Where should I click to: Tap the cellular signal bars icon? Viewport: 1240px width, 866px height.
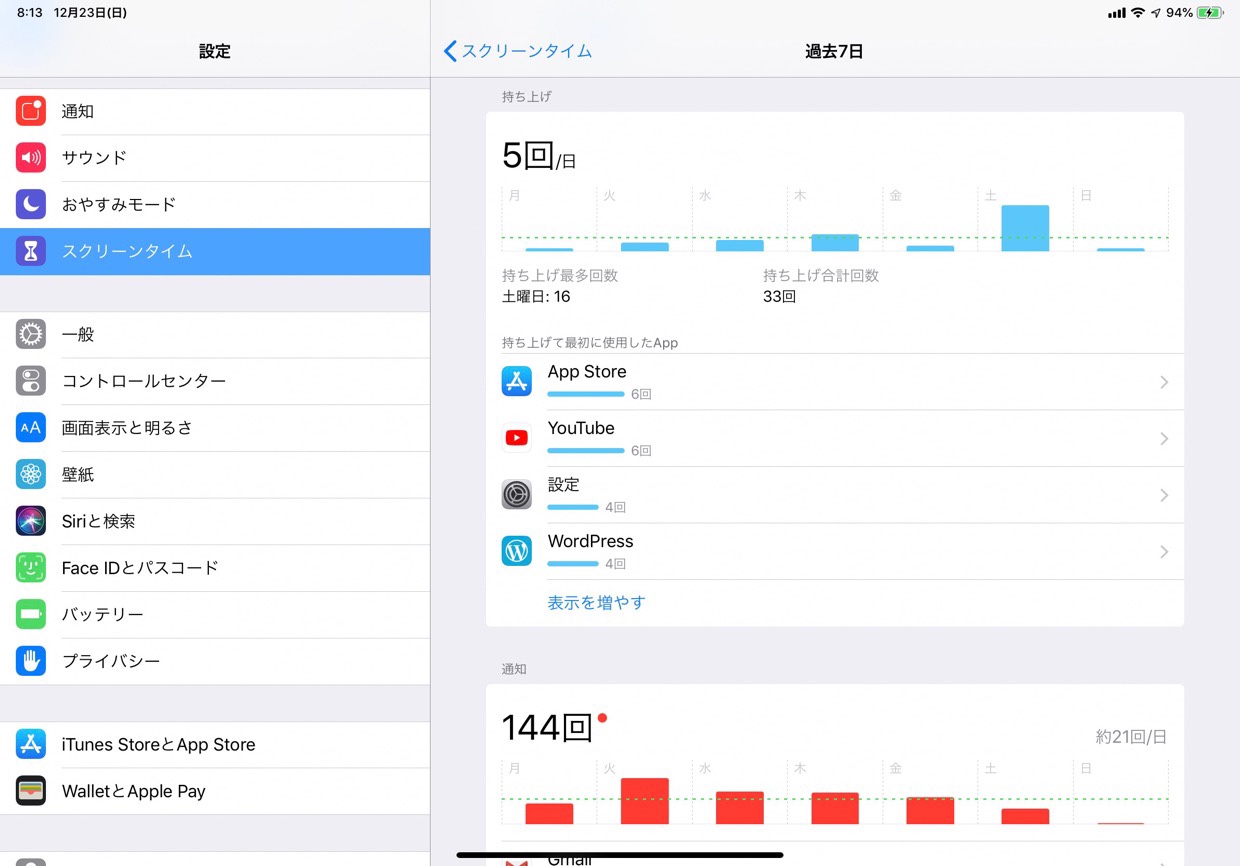tap(1116, 13)
